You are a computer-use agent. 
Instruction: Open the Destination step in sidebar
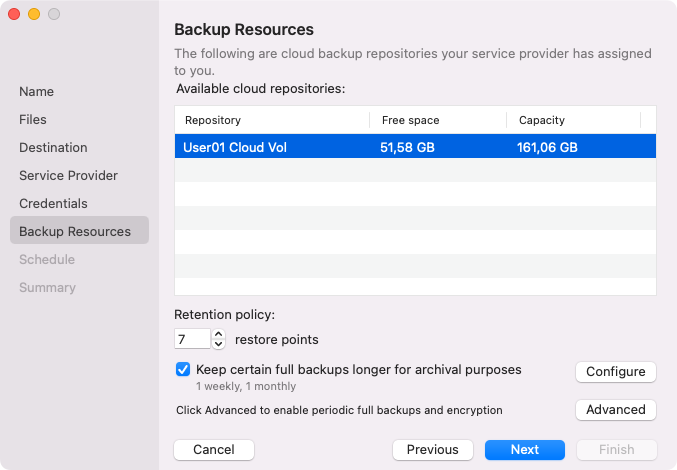click(x=53, y=147)
